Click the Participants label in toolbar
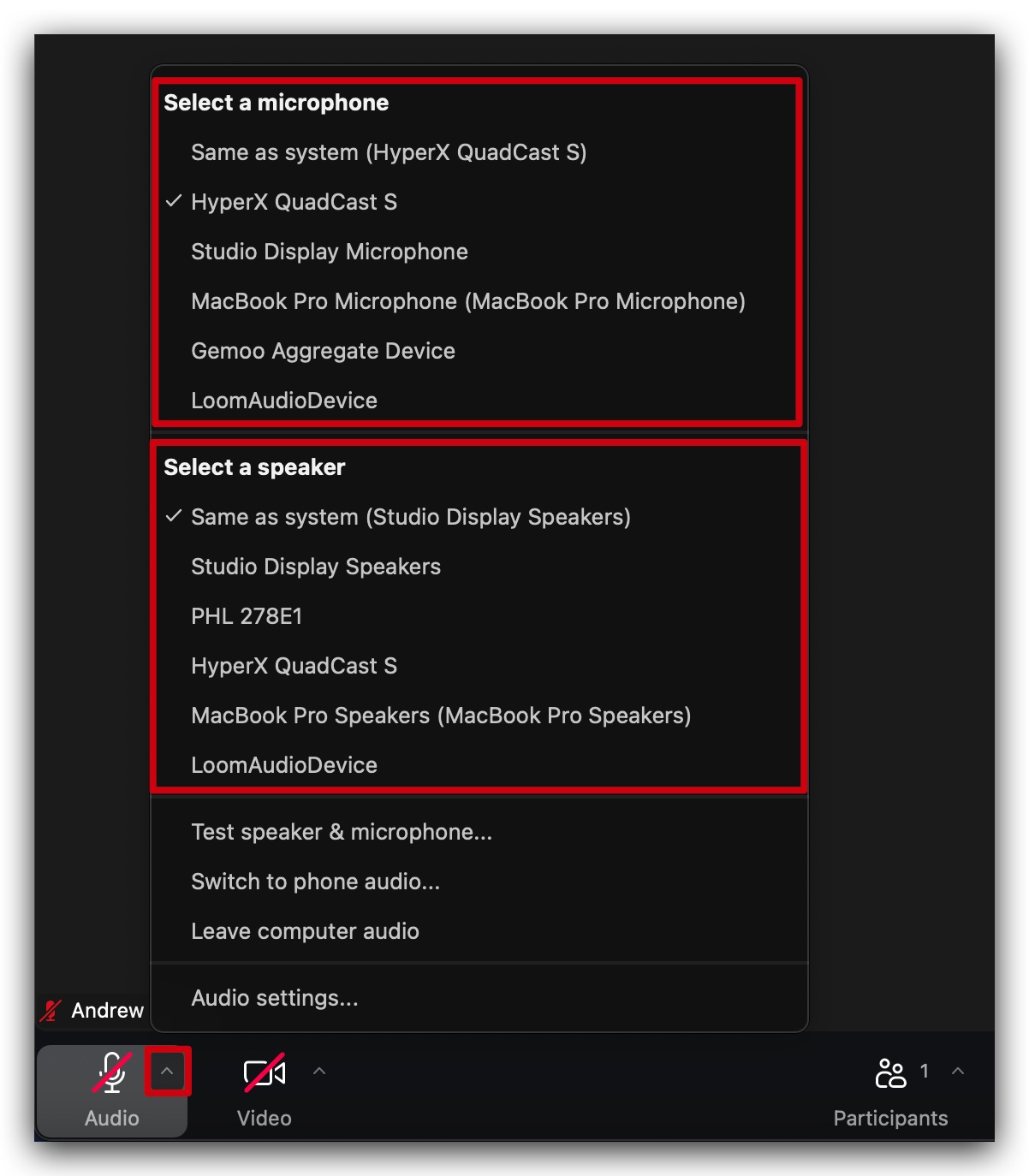This screenshot has height=1176, width=1029. [x=890, y=1118]
